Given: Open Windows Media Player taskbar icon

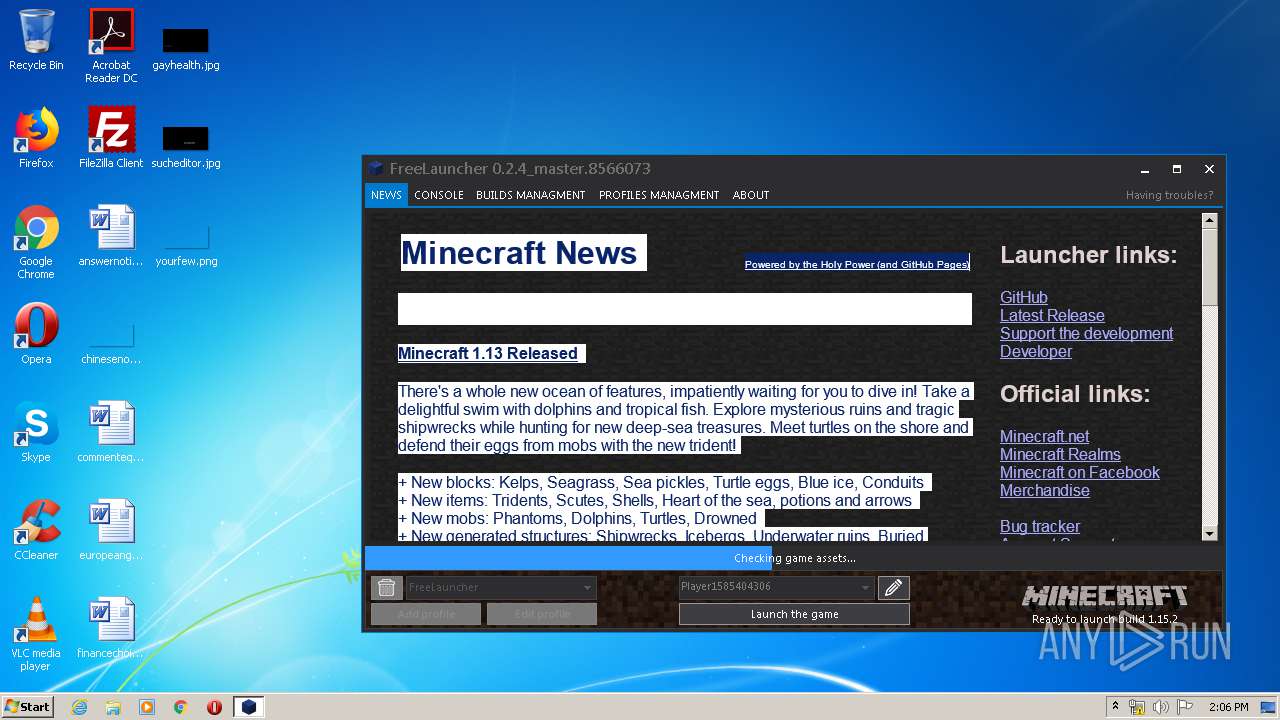Looking at the screenshot, I should click(147, 707).
